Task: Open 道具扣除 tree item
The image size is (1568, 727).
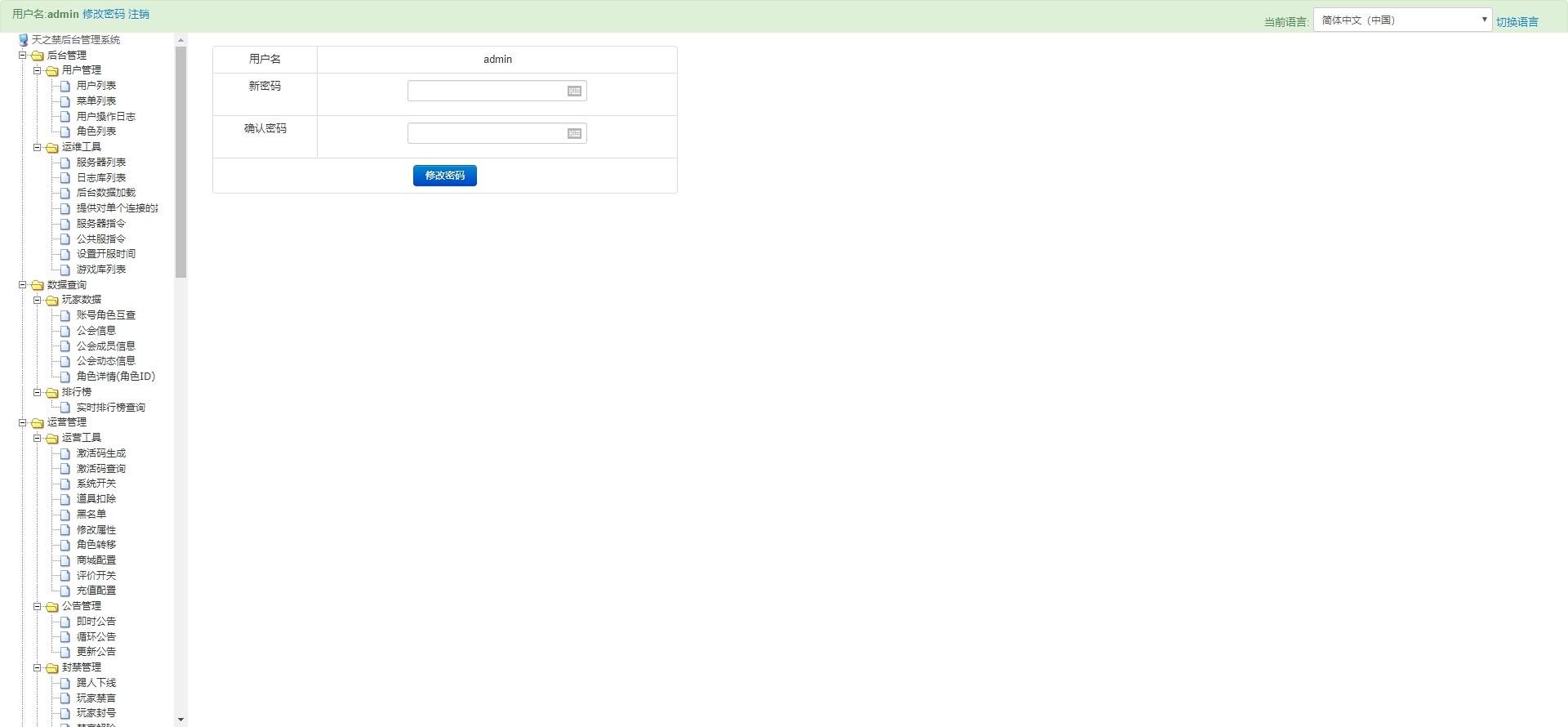Action: pyautogui.click(x=96, y=499)
